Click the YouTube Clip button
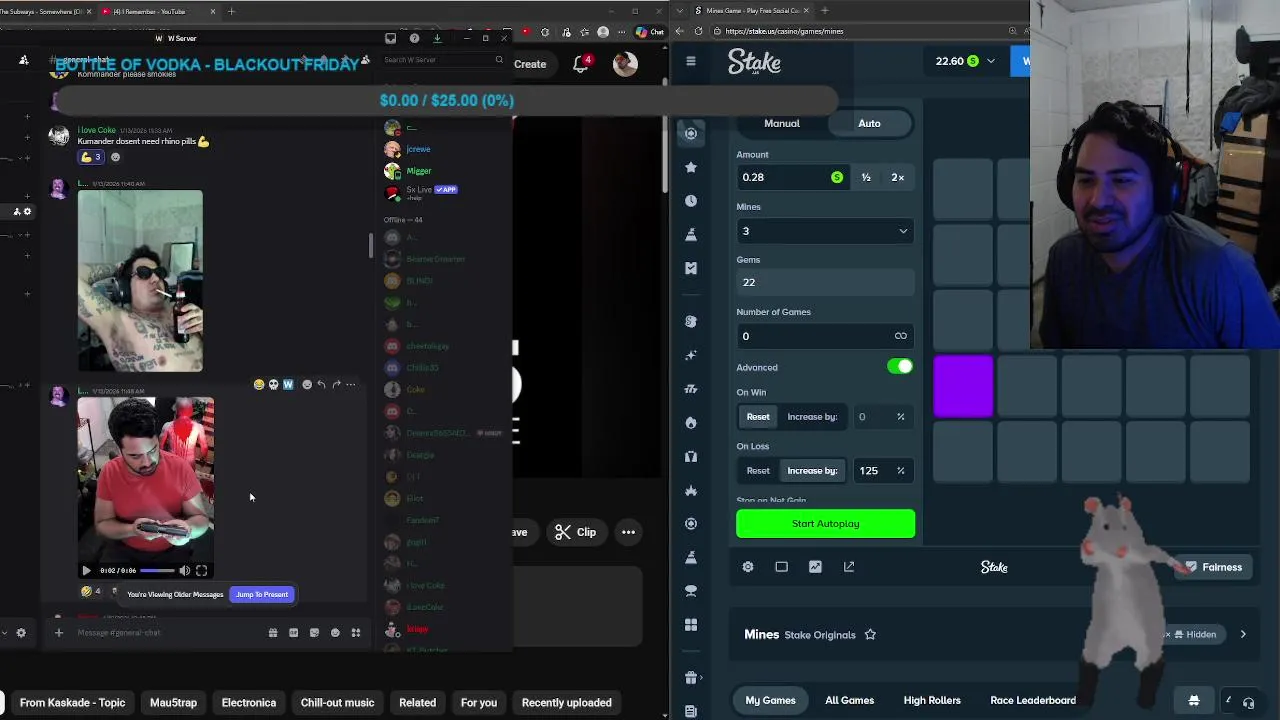Screen dimensions: 1280x720 coord(576,532)
